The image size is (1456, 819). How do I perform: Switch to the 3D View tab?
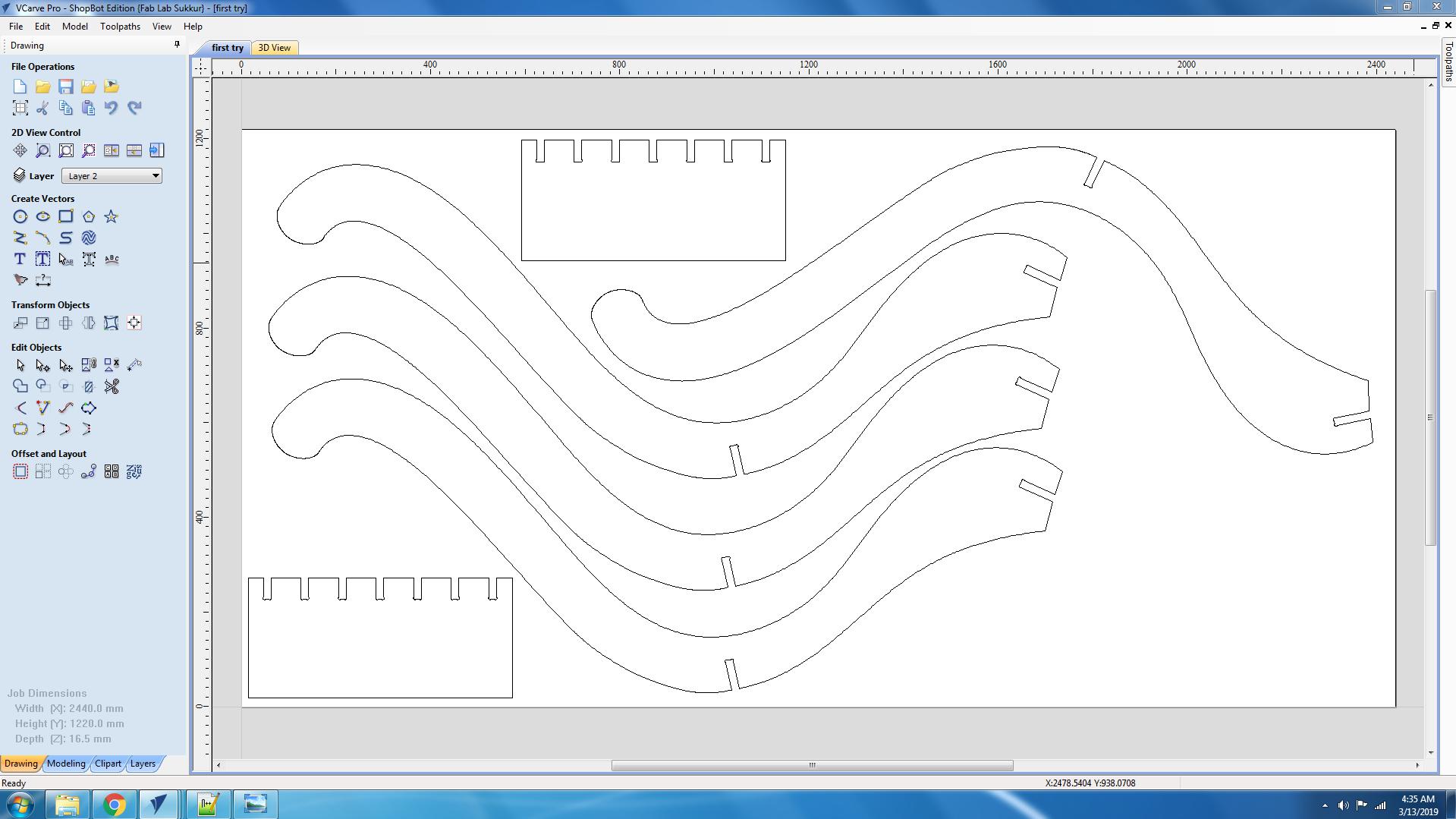tap(275, 48)
